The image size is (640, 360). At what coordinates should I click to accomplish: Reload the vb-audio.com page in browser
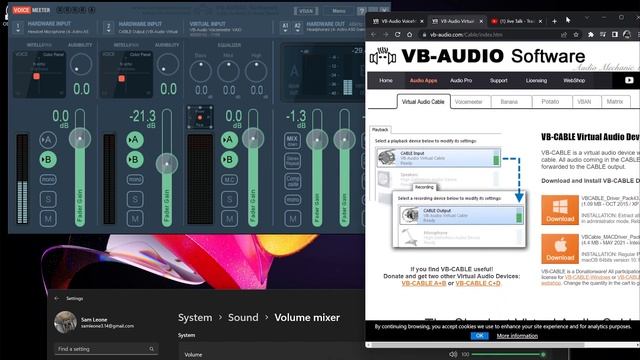point(398,35)
